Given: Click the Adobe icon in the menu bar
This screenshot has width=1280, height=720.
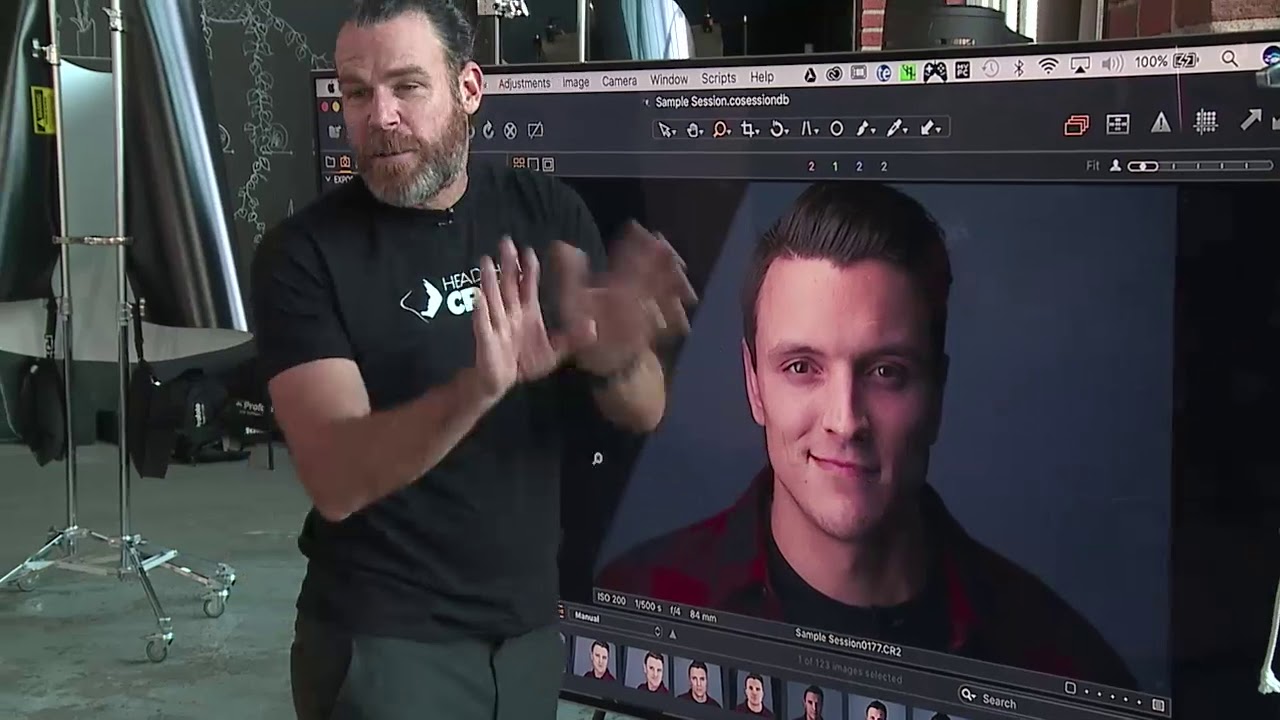Looking at the screenshot, I should pos(810,74).
